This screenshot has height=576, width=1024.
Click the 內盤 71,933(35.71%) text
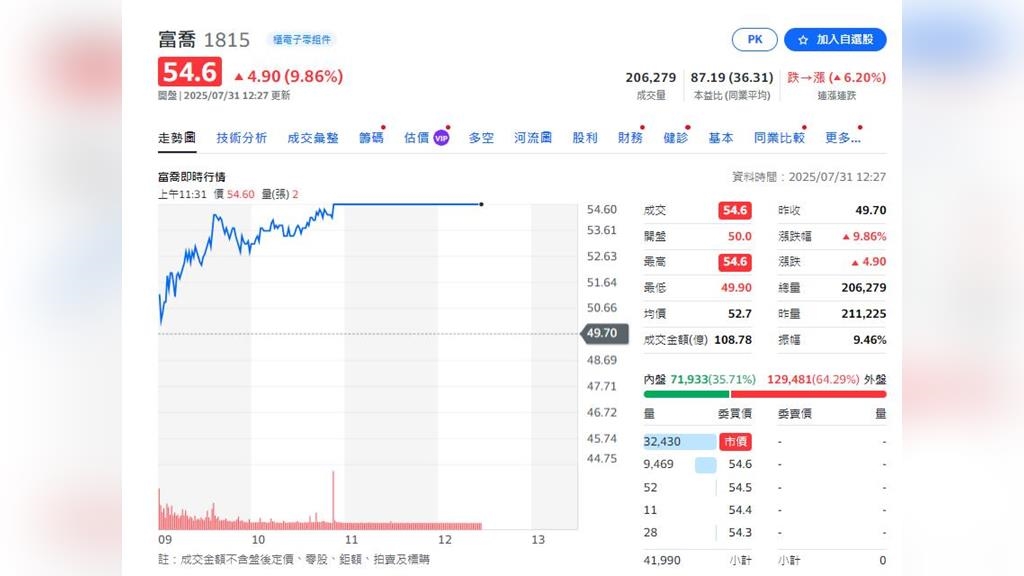(x=699, y=379)
